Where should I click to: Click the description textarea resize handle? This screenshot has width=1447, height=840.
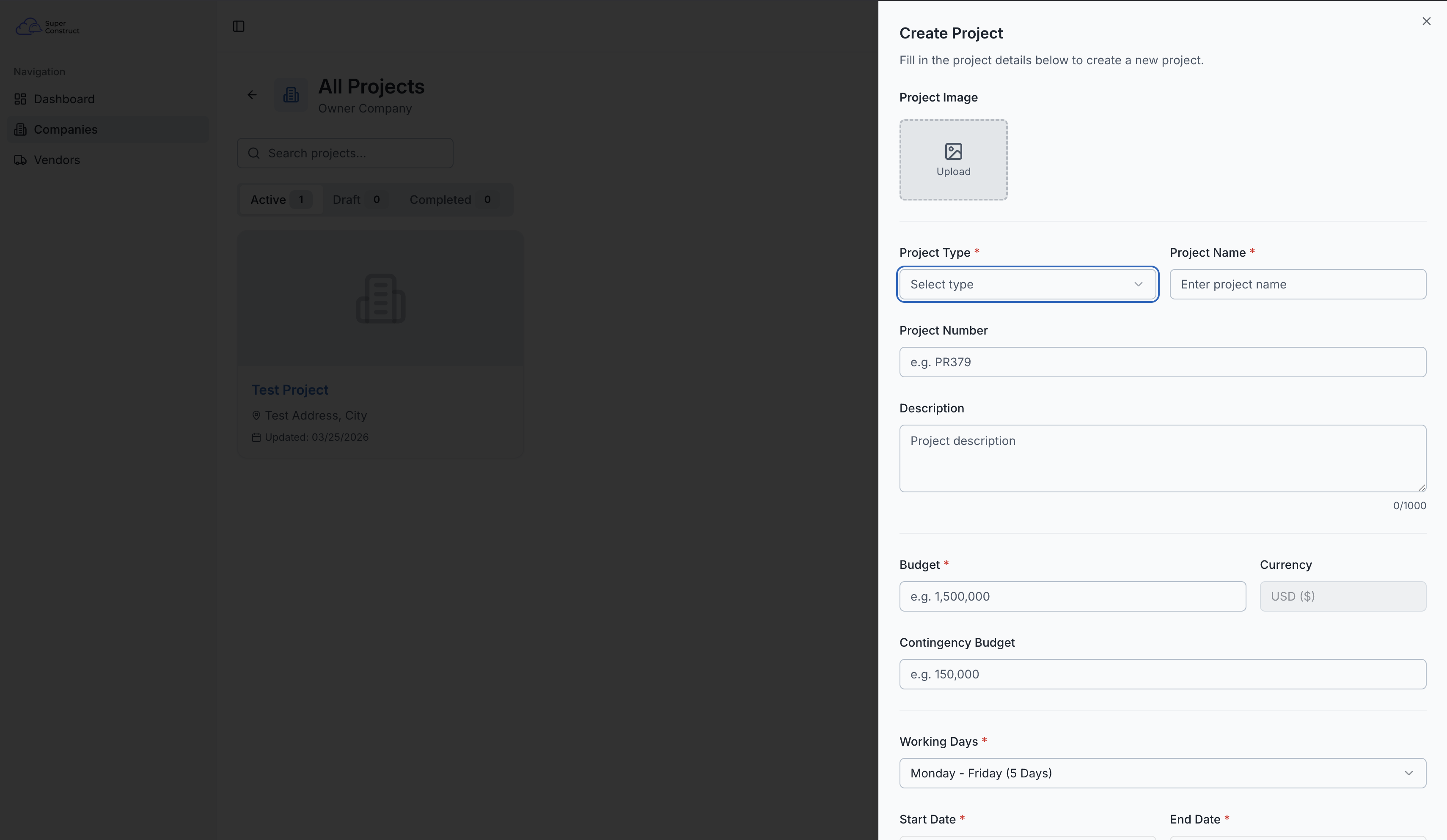1421,488
